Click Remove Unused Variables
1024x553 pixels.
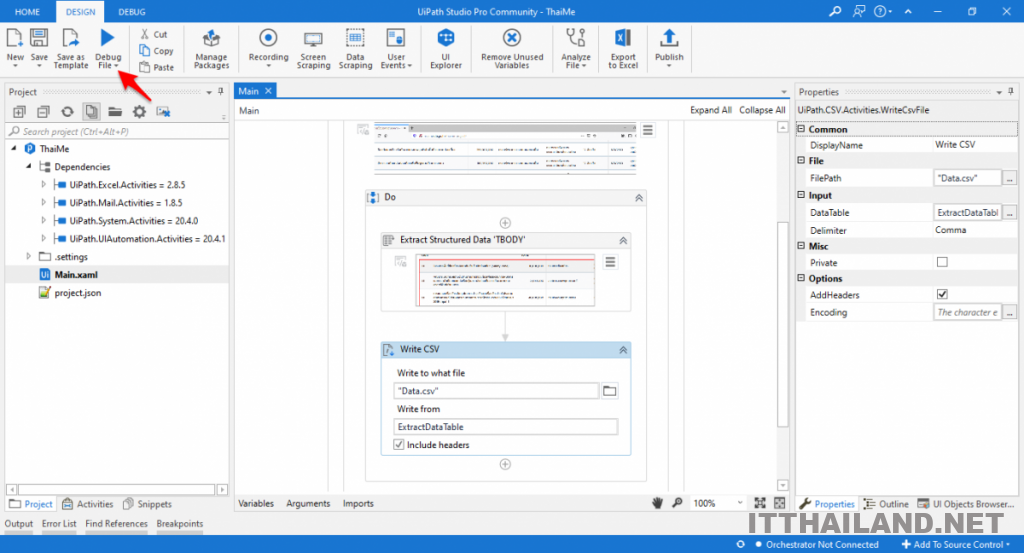[512, 48]
